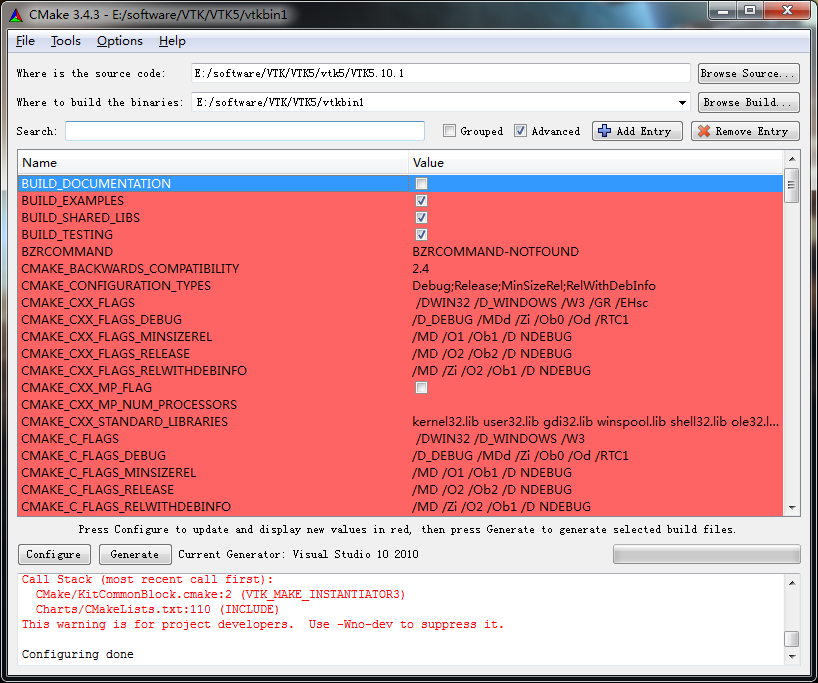Uncheck the BUILD_SHARED_LIBS checkbox

click(421, 218)
